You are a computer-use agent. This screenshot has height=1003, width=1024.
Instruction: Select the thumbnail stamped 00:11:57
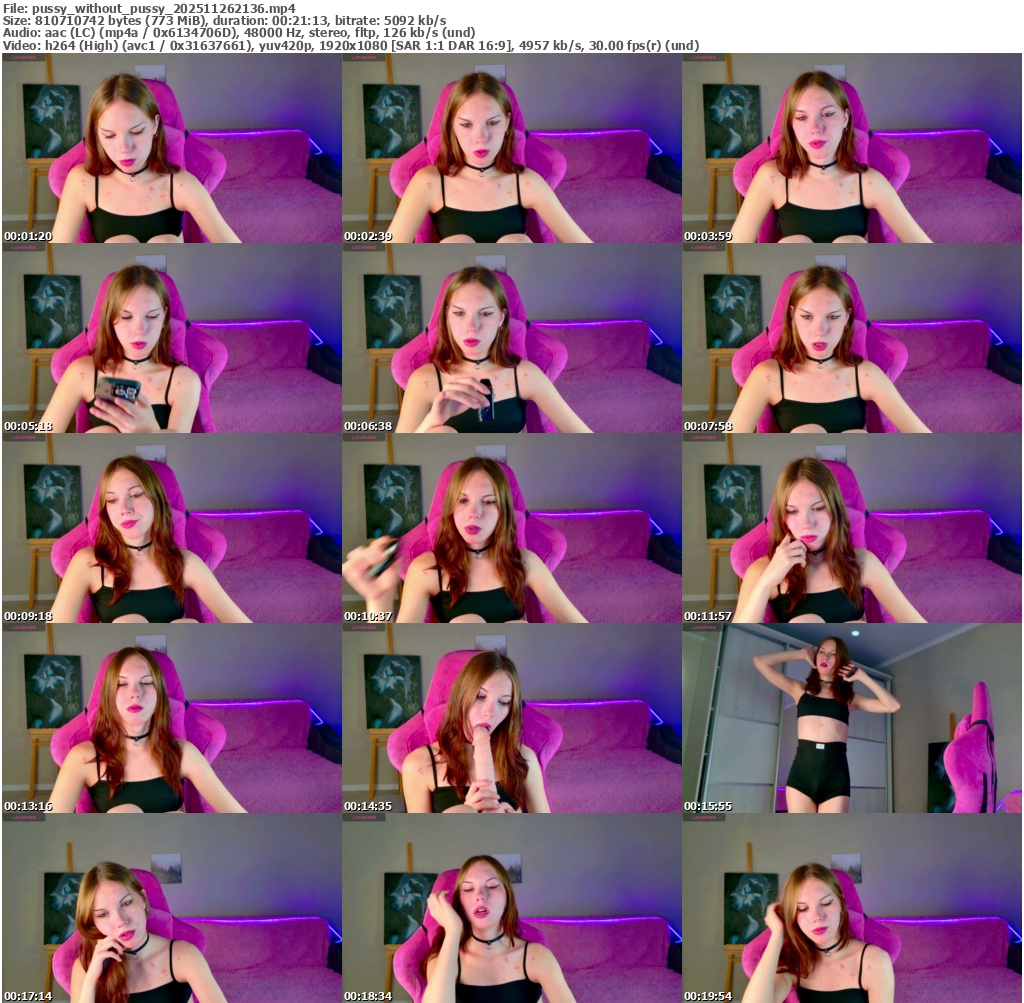(852, 528)
